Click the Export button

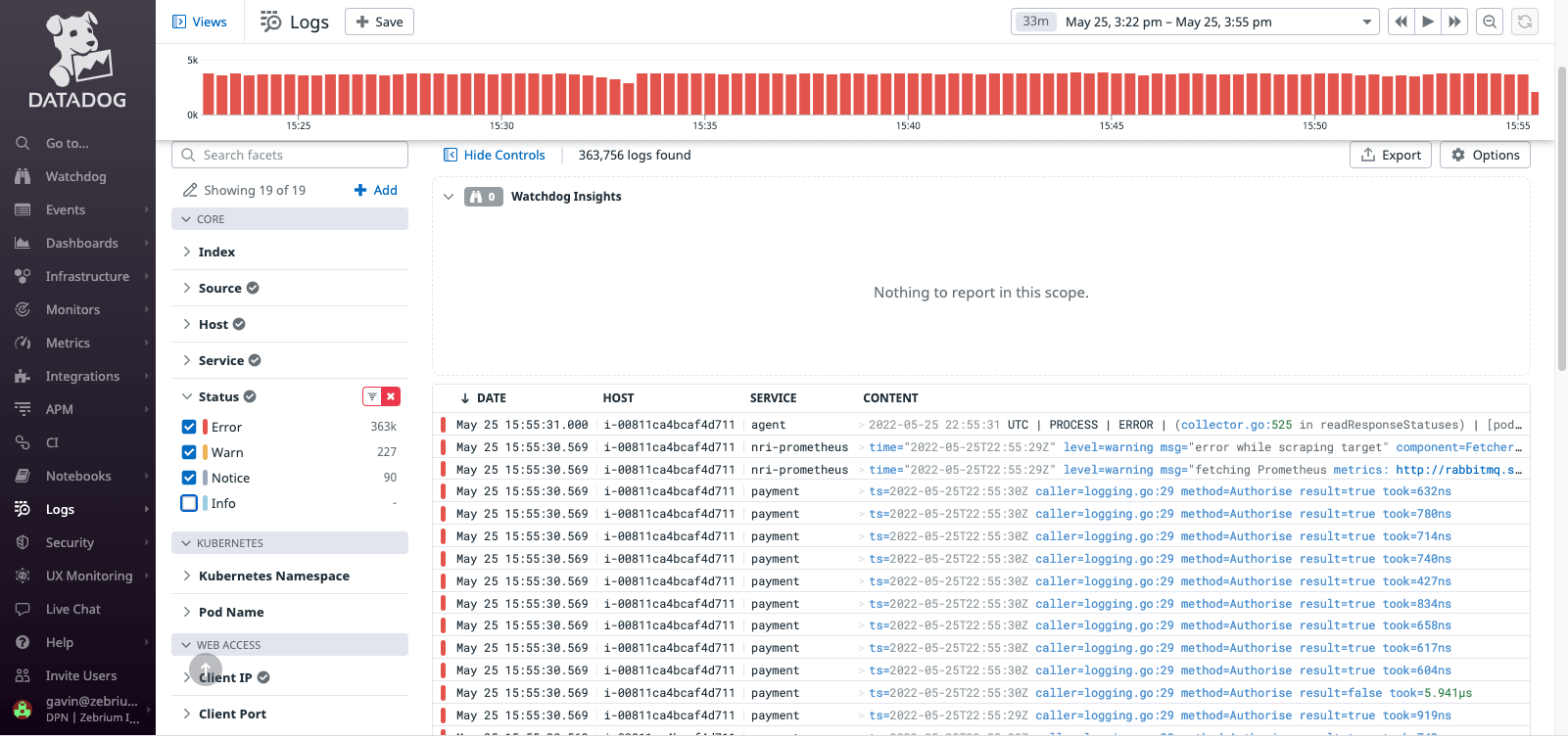1391,155
